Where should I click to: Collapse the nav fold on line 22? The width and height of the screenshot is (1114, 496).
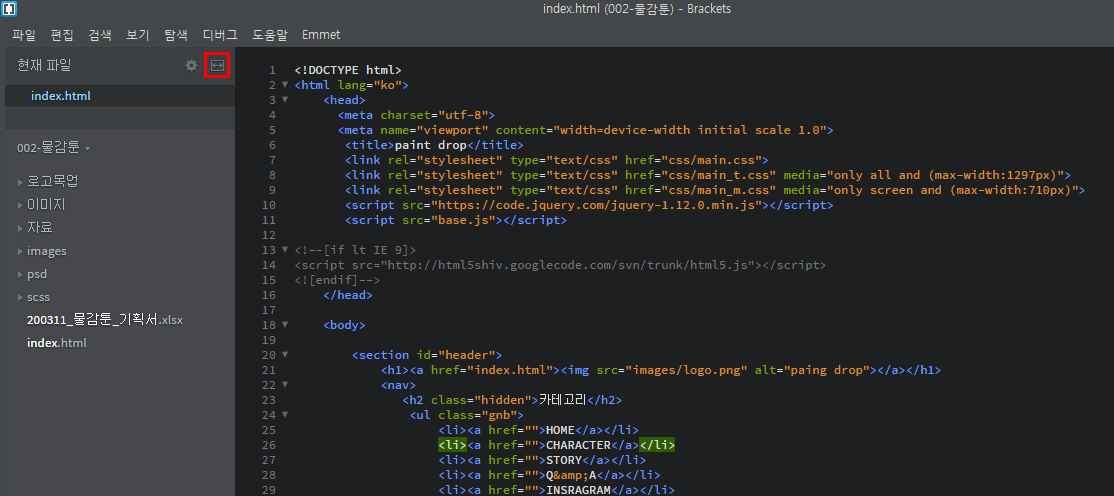(x=285, y=384)
